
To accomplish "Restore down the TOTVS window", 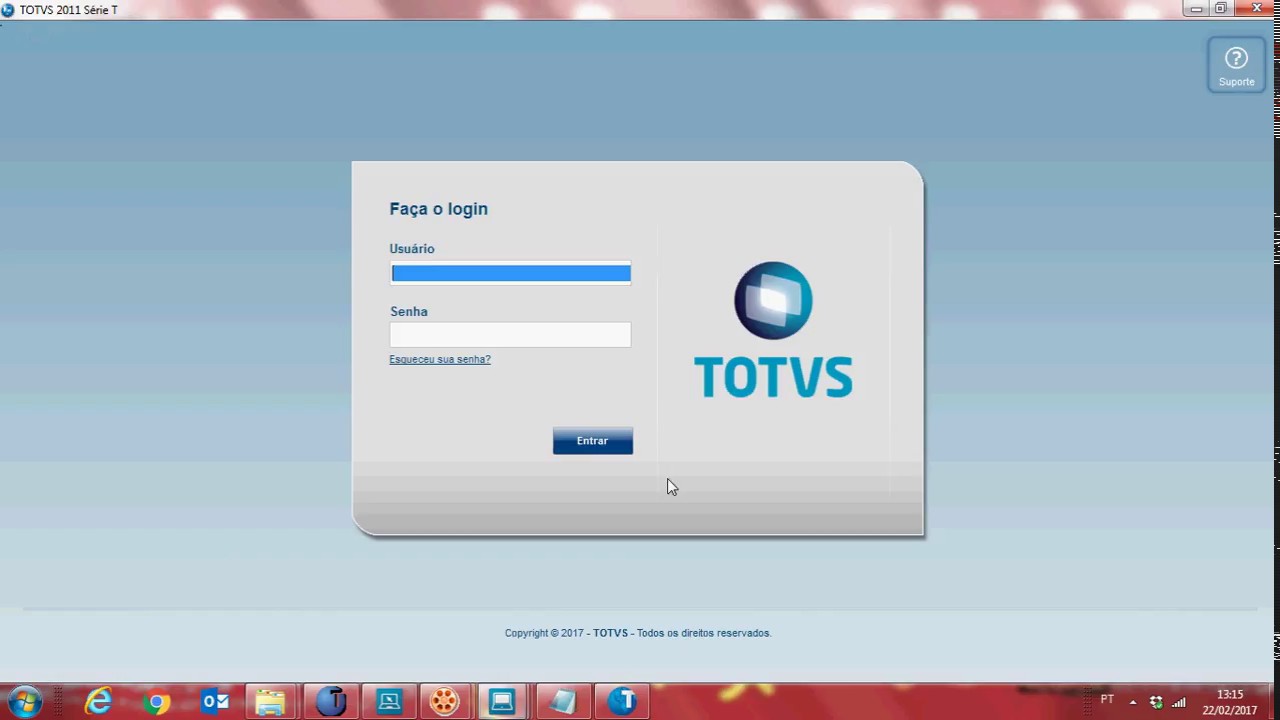I will (1221, 8).
